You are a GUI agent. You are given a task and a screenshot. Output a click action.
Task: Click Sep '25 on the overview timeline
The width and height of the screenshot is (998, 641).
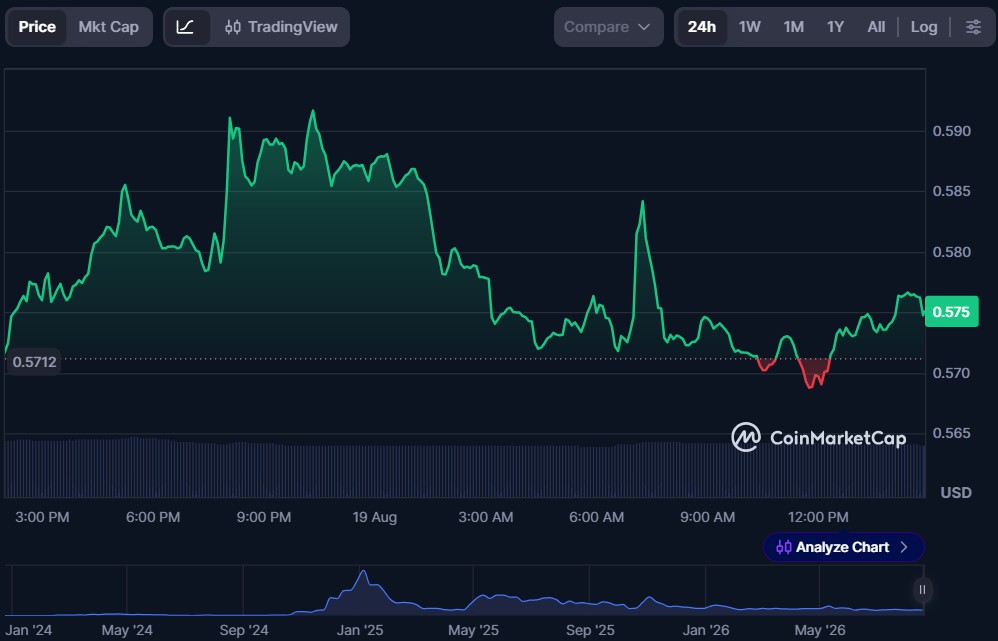point(590,630)
